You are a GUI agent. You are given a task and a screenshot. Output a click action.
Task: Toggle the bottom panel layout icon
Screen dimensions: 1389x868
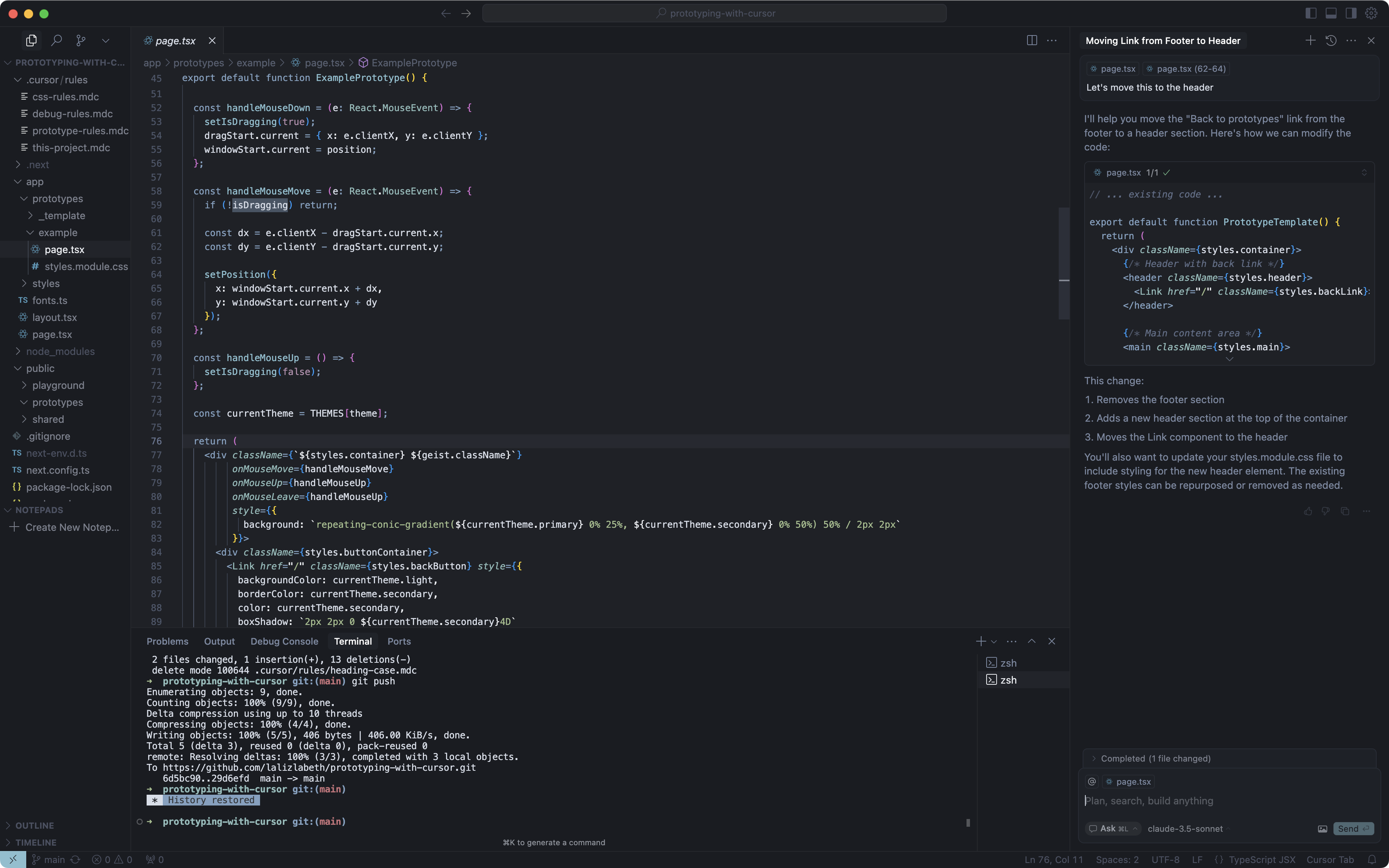click(x=1331, y=13)
